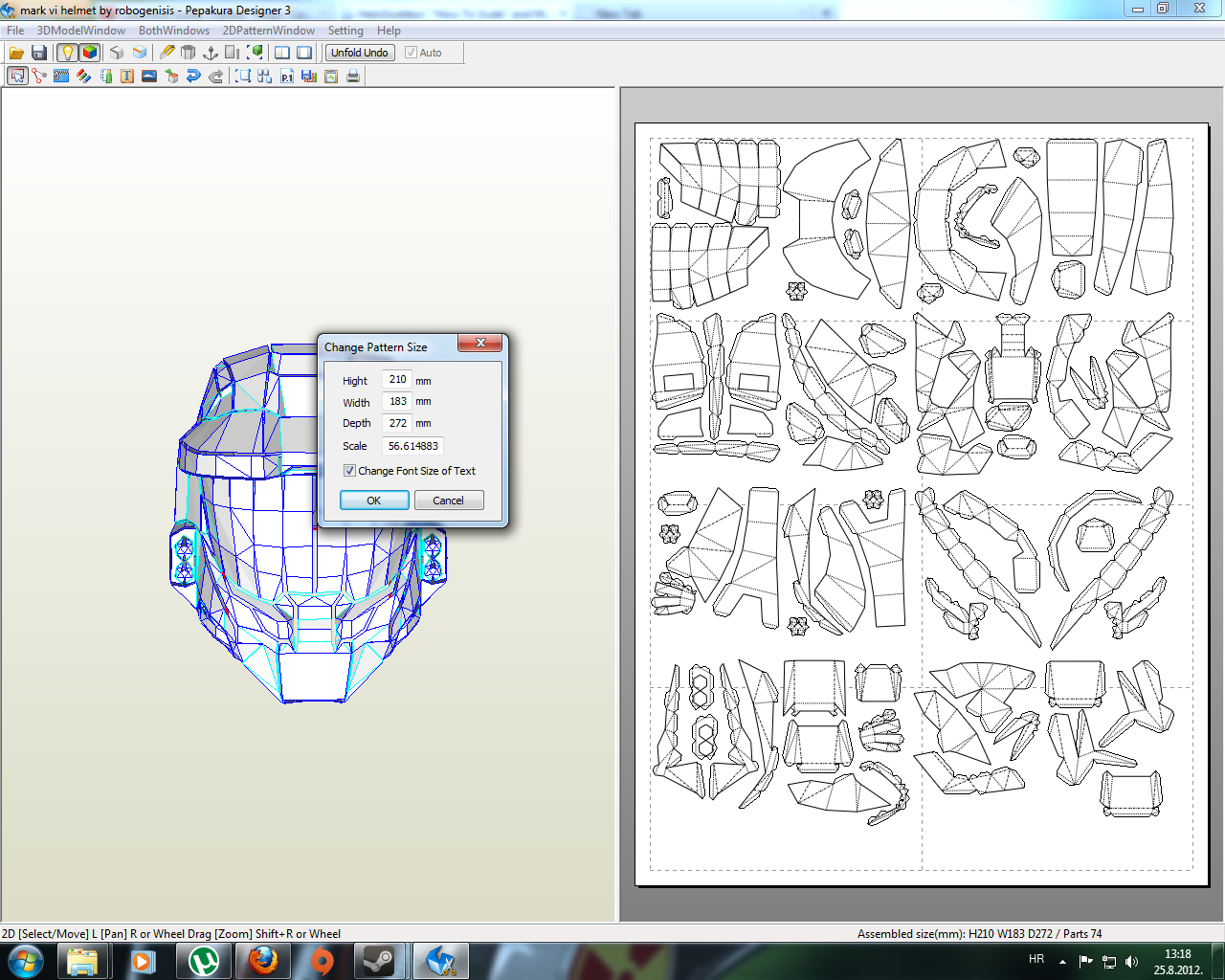The width and height of the screenshot is (1225, 980).
Task: Select the orange T text tool
Action: pos(127,76)
